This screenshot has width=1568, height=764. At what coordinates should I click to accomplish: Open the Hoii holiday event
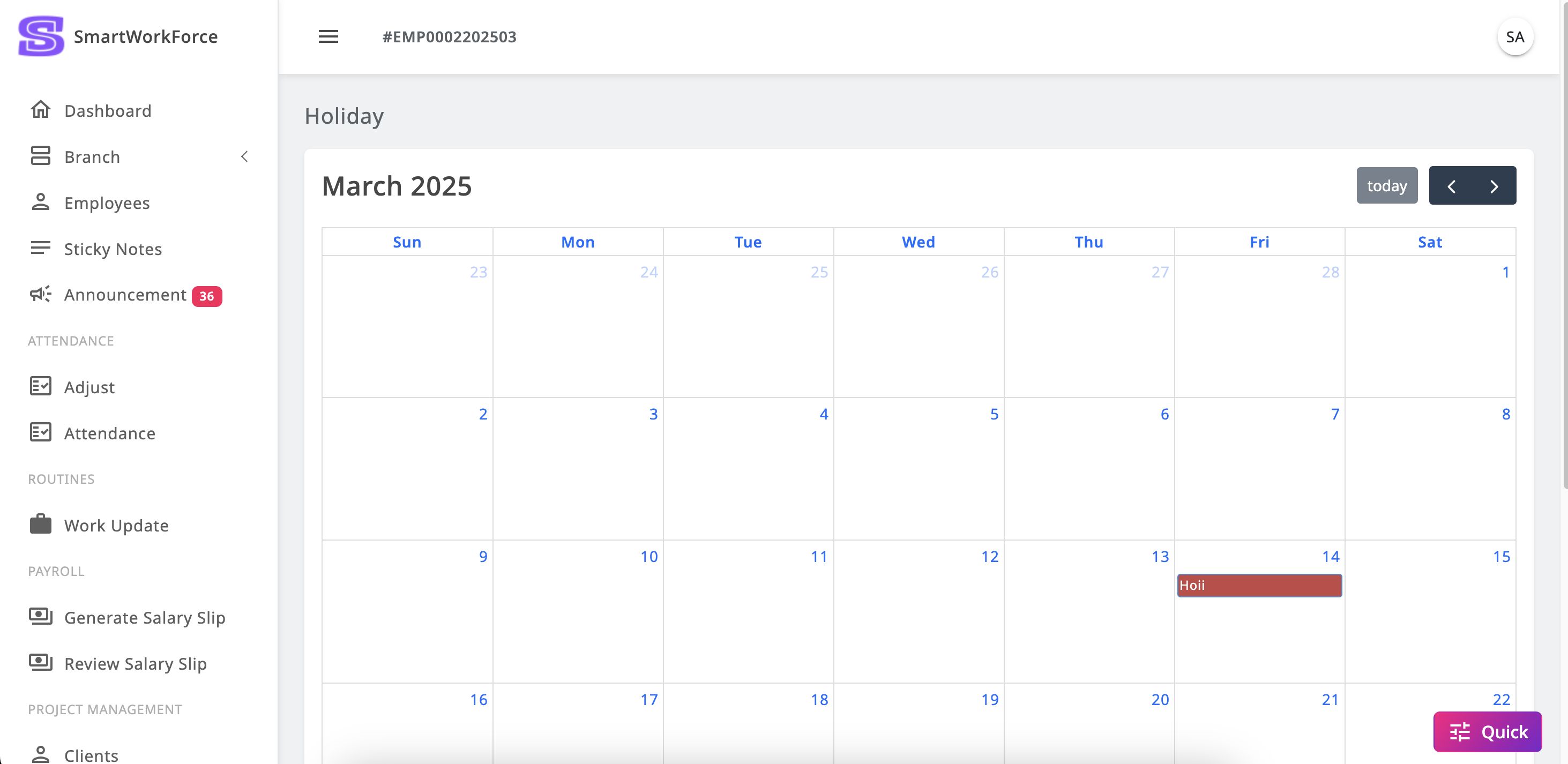[1259, 585]
